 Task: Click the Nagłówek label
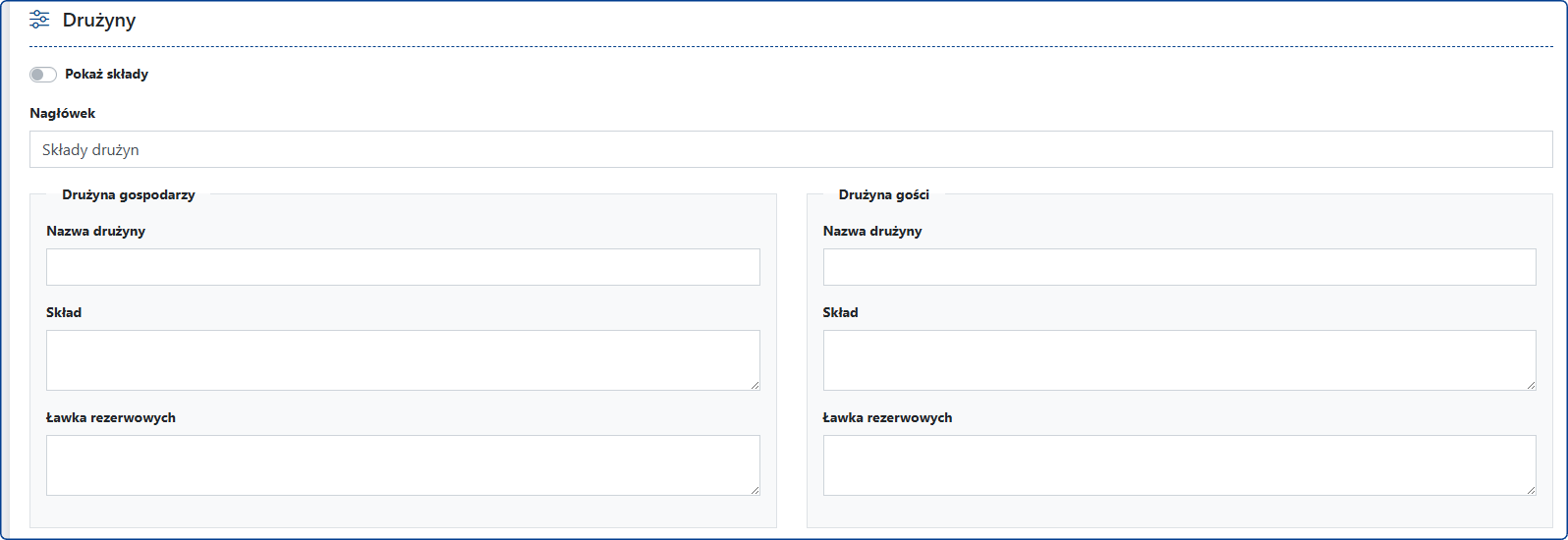pos(63,114)
